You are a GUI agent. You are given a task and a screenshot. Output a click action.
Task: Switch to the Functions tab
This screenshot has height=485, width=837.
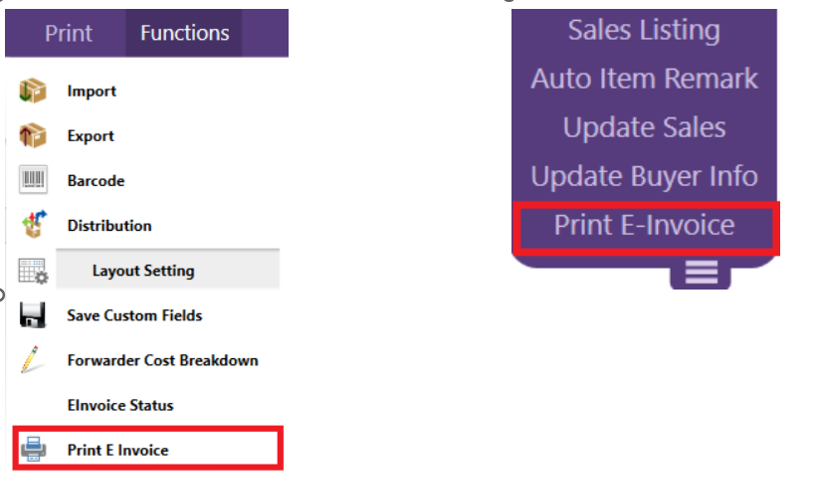pos(184,34)
